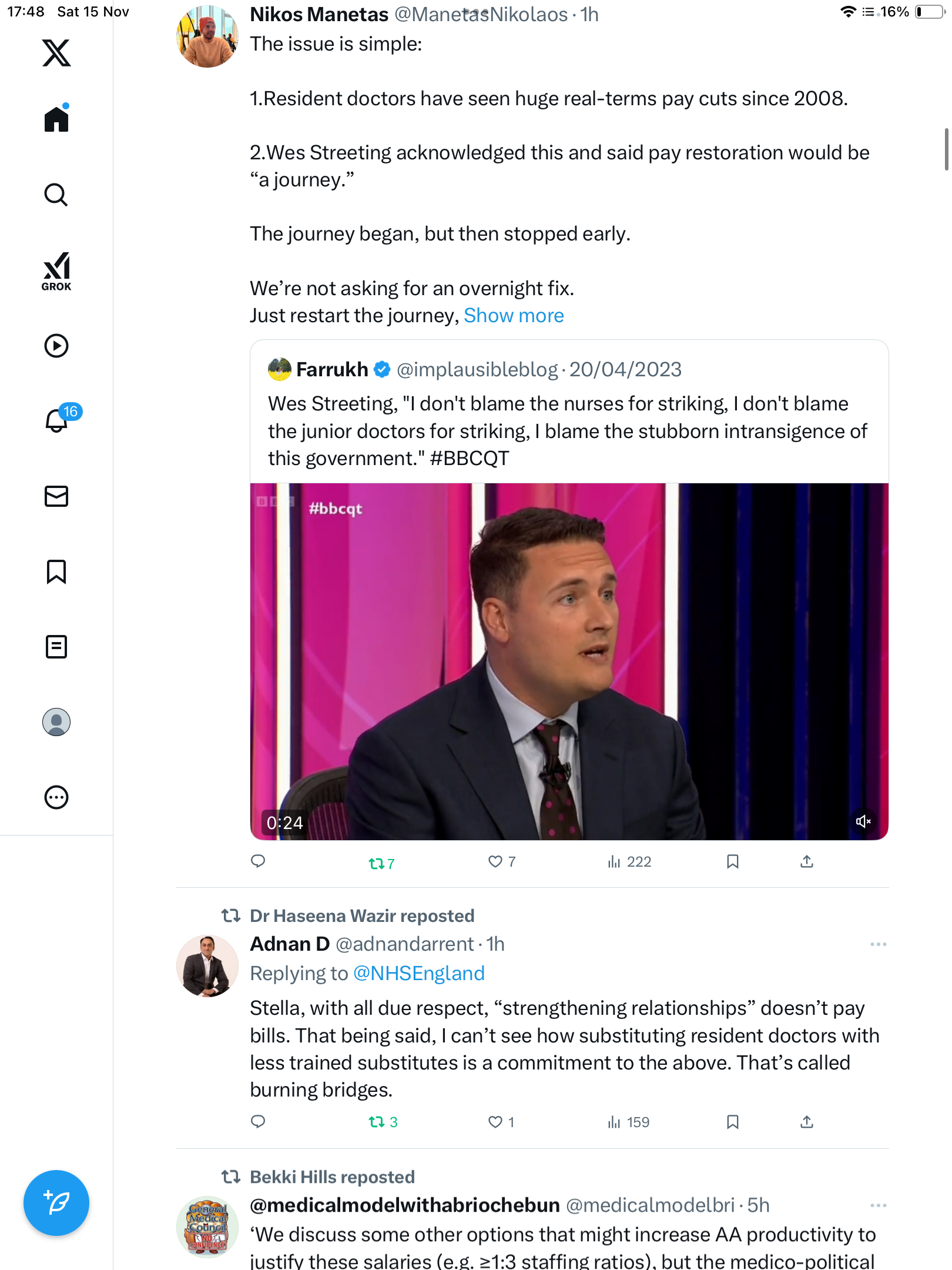Open Messages envelope in sidebar
This screenshot has width=952, height=1270.
(x=56, y=496)
